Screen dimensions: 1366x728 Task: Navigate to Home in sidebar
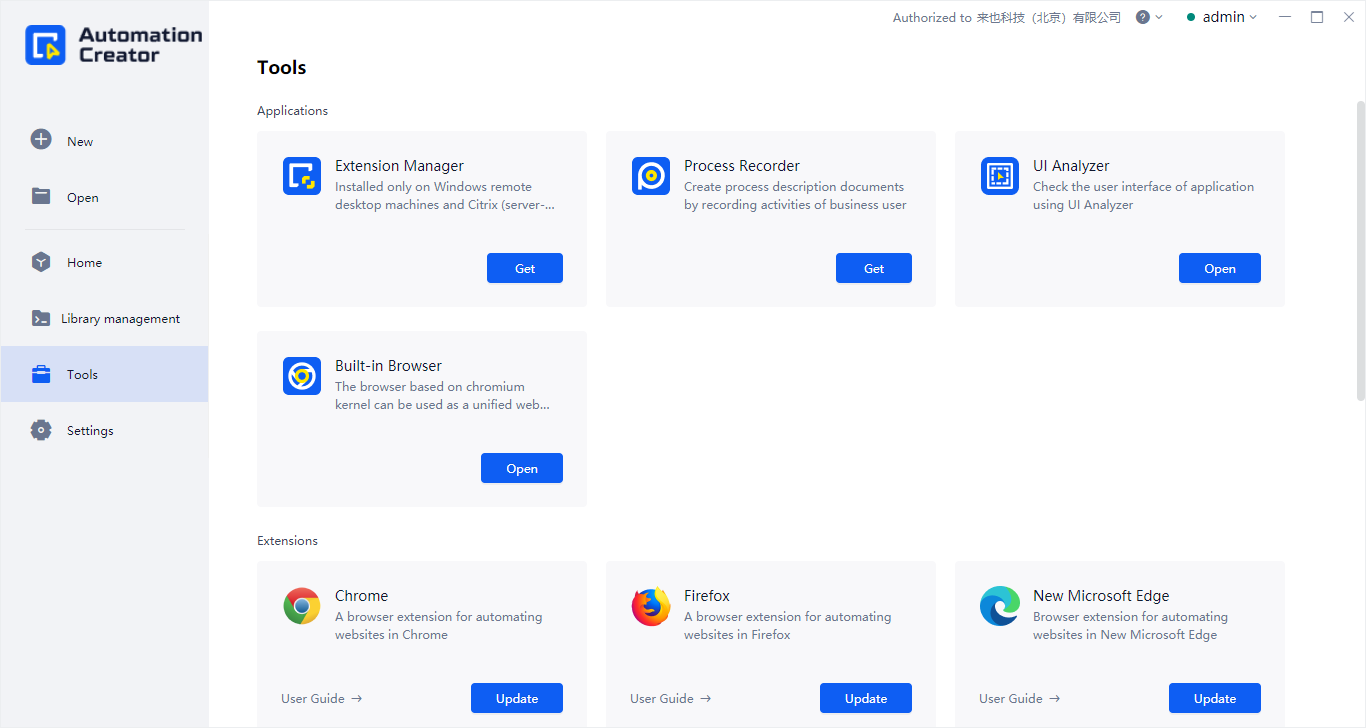point(84,263)
